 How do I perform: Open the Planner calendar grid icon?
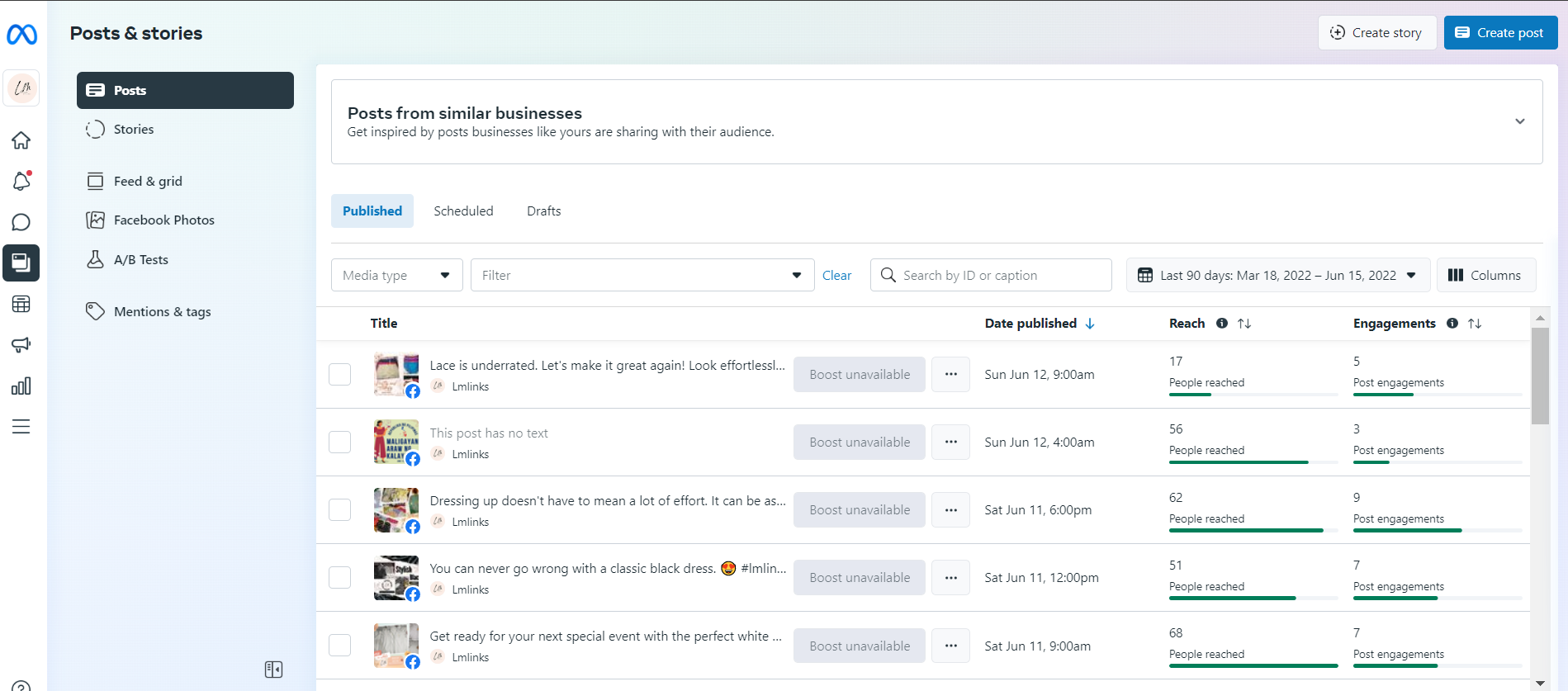click(x=21, y=304)
